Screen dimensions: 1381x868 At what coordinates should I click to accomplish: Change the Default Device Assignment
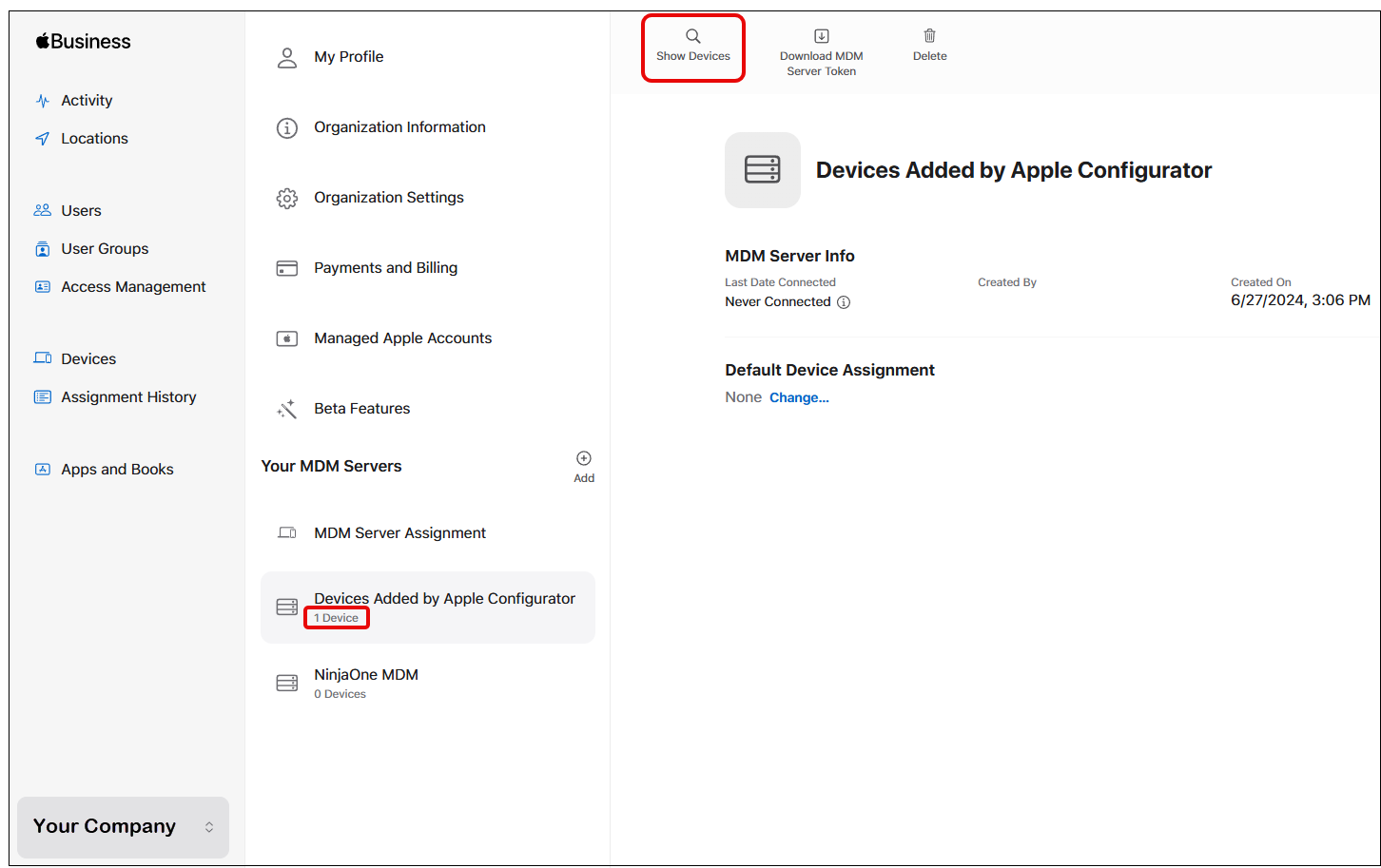pos(799,397)
